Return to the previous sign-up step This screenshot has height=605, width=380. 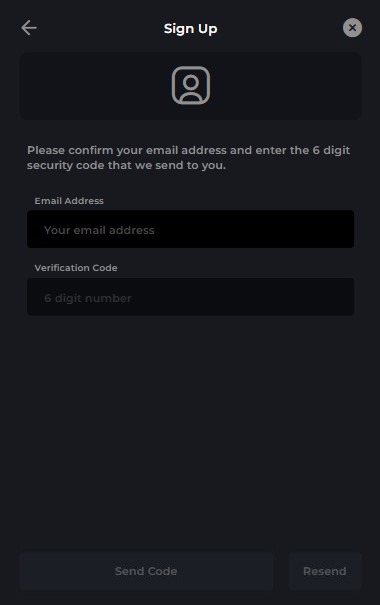(x=29, y=28)
